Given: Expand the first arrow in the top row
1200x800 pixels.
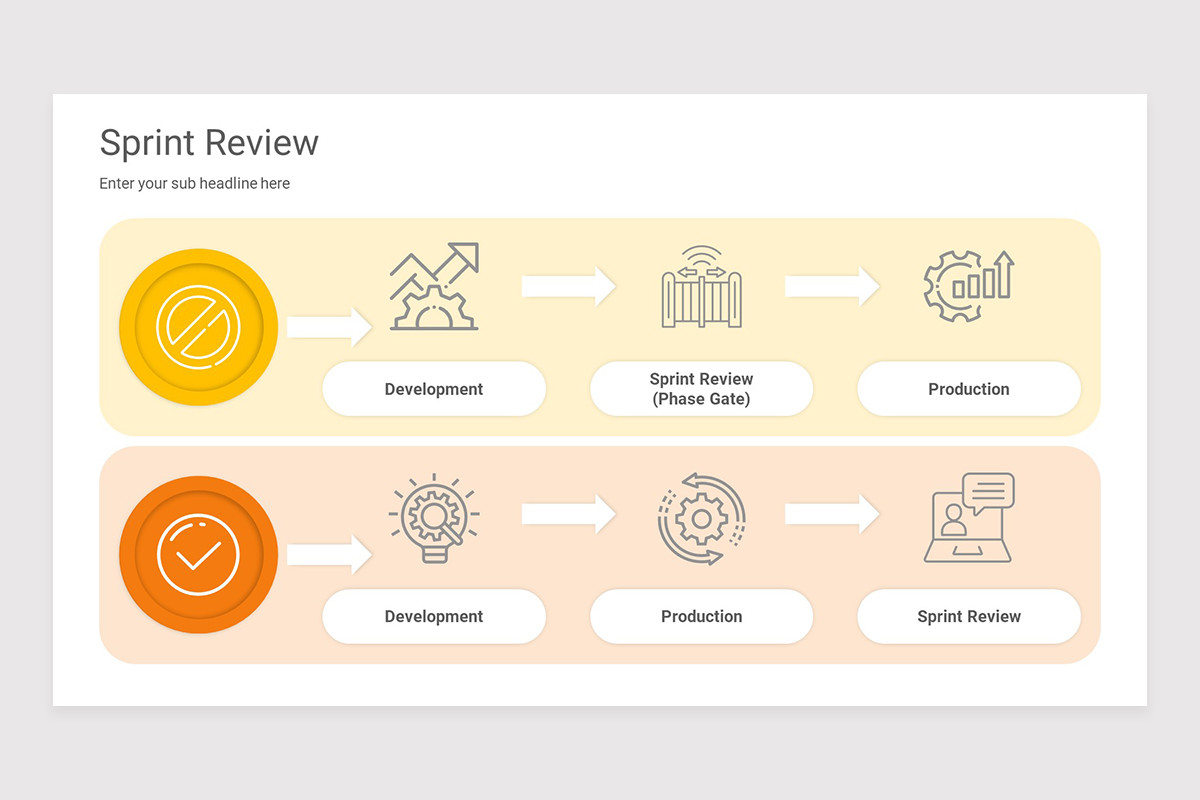Looking at the screenshot, I should click(330, 326).
